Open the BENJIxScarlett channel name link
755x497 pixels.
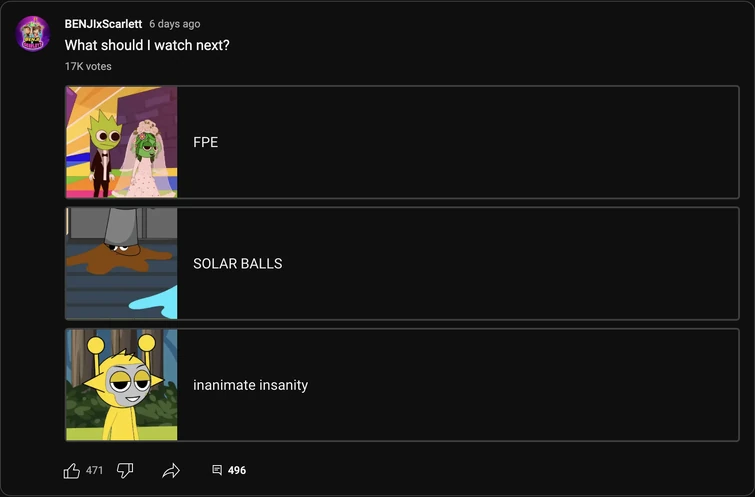point(103,24)
